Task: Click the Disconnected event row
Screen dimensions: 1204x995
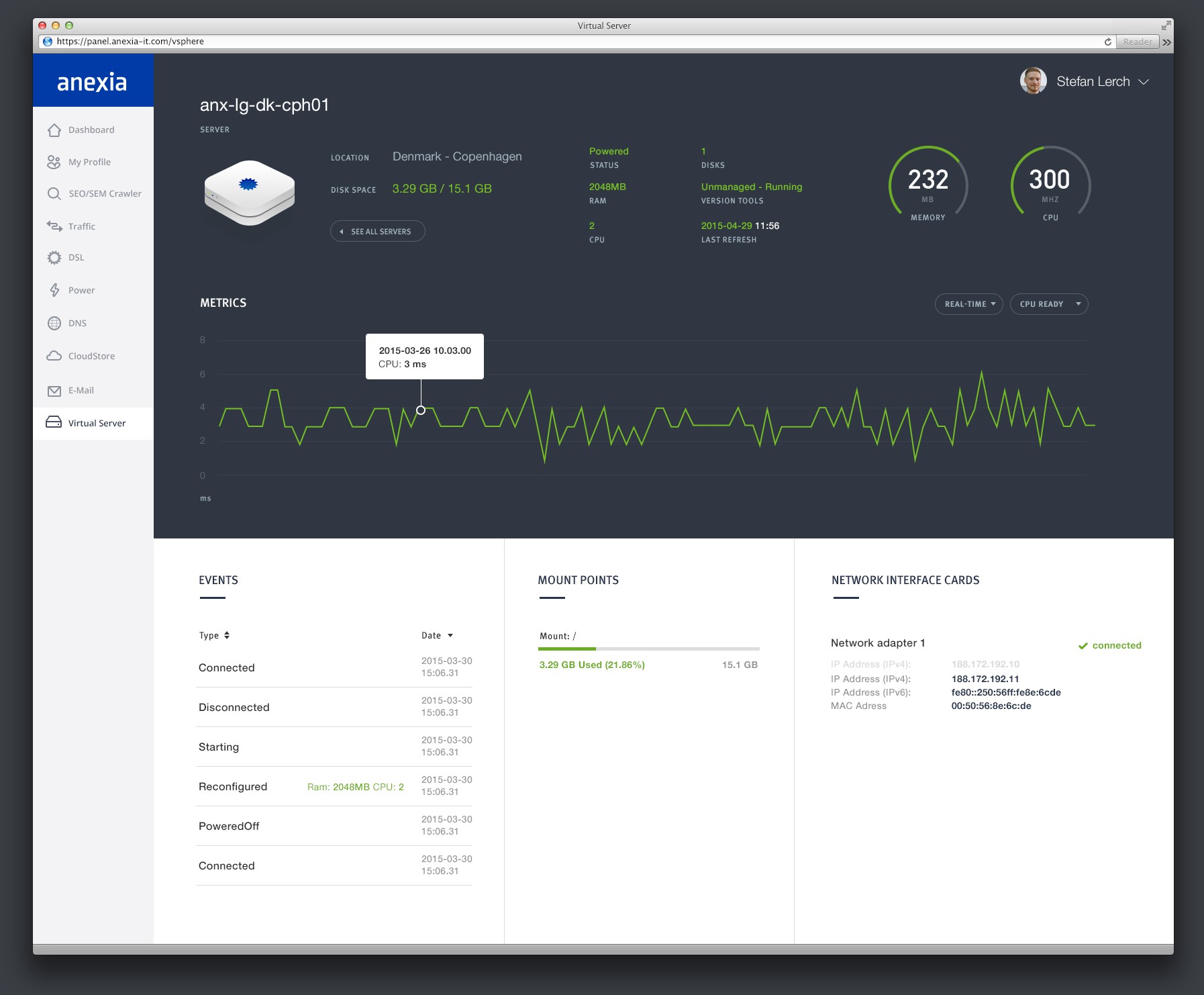Action: coord(334,707)
